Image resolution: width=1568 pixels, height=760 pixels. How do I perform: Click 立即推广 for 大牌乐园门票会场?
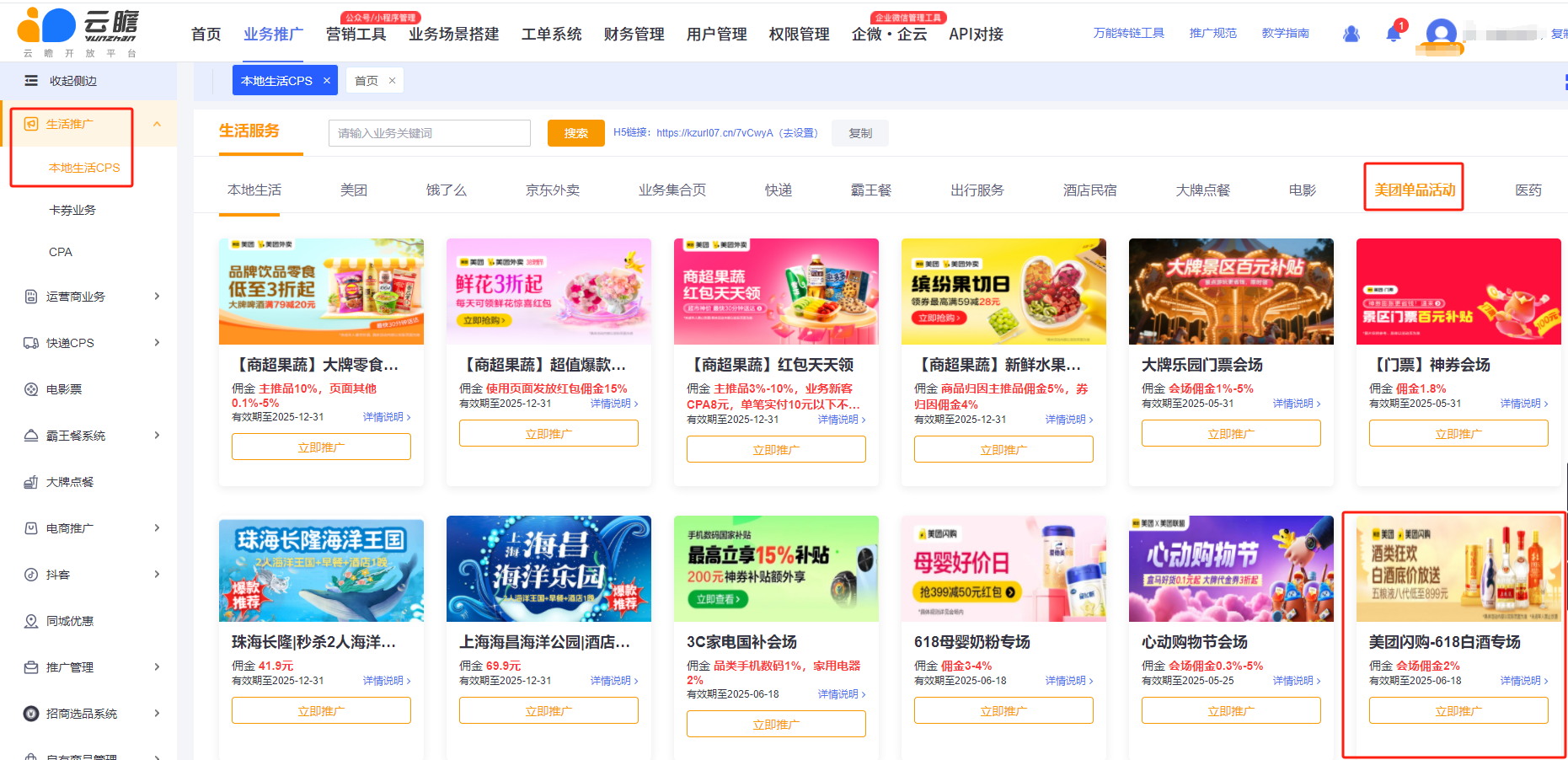(x=1231, y=433)
